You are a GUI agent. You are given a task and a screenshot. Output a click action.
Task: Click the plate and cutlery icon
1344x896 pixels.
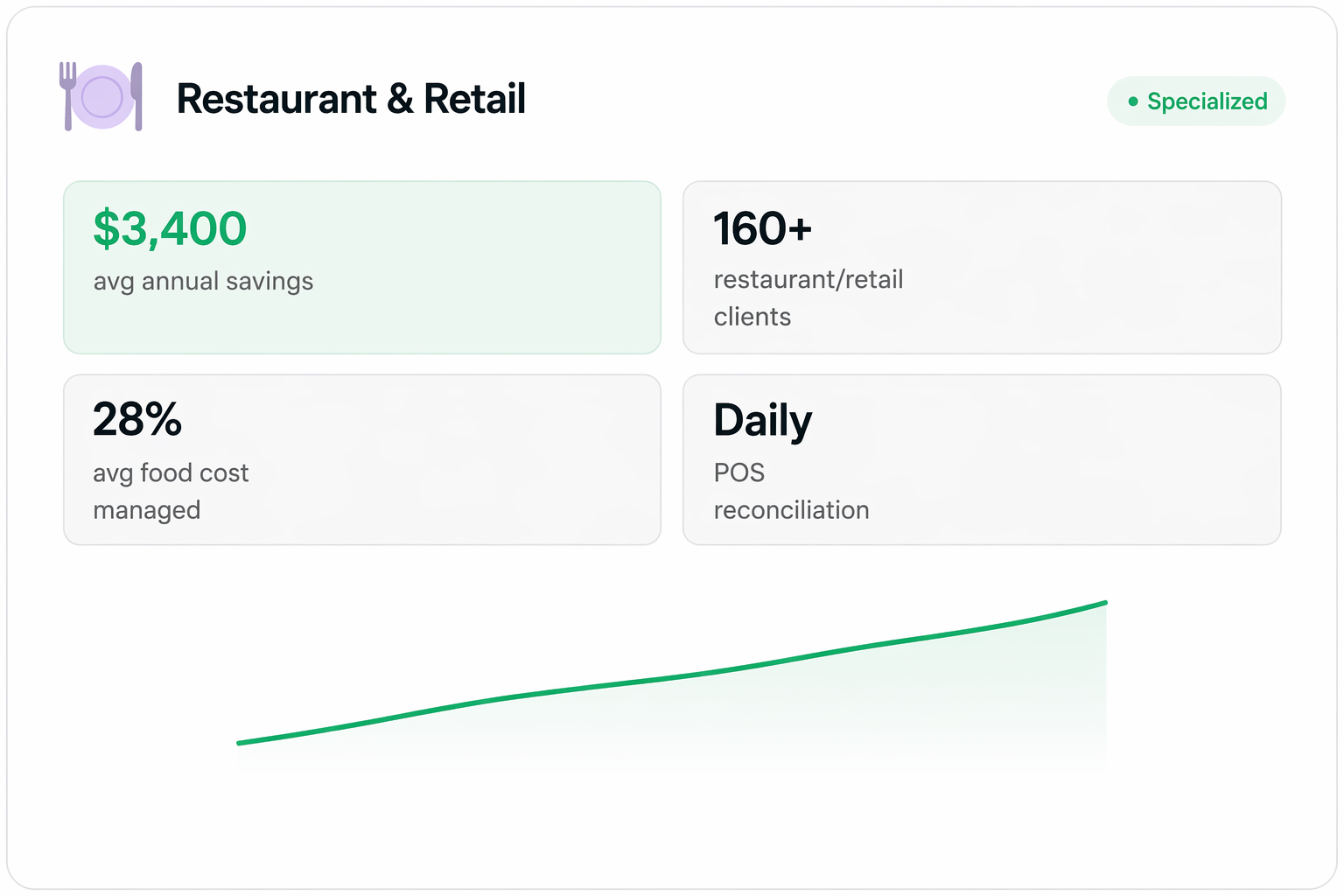101,97
